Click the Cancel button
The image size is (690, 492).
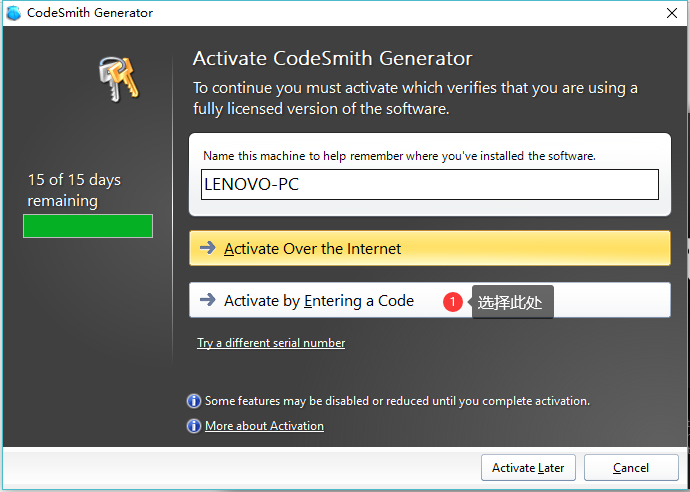[x=631, y=467]
